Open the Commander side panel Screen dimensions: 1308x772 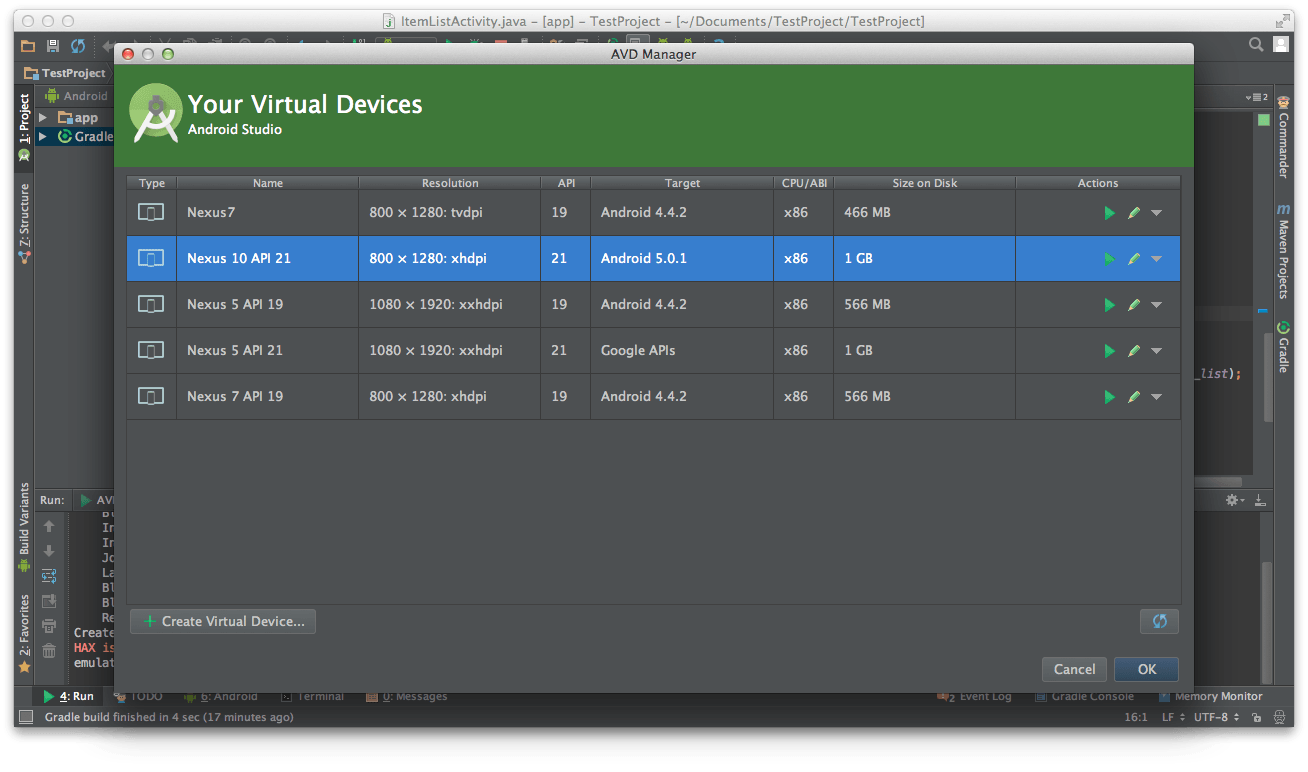1283,137
